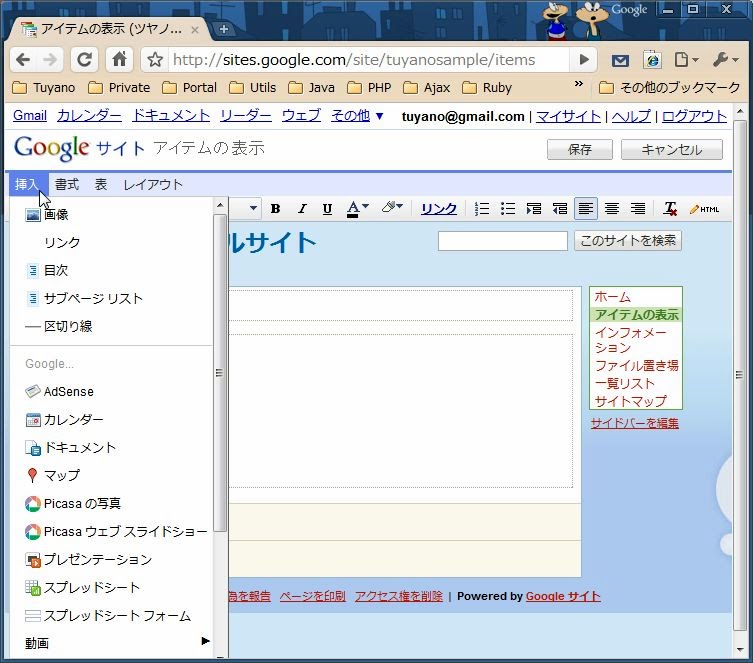753x663 pixels.
Task: Expand the その他 Google services dropdown
Action: point(357,116)
